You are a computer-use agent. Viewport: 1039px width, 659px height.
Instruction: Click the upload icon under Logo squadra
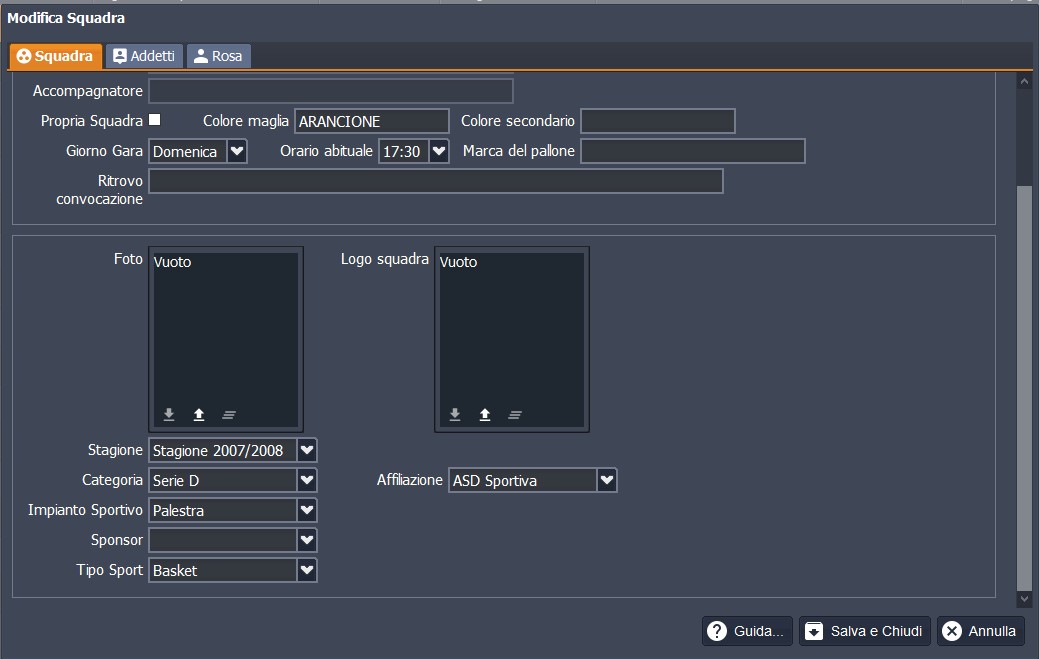[x=485, y=414]
